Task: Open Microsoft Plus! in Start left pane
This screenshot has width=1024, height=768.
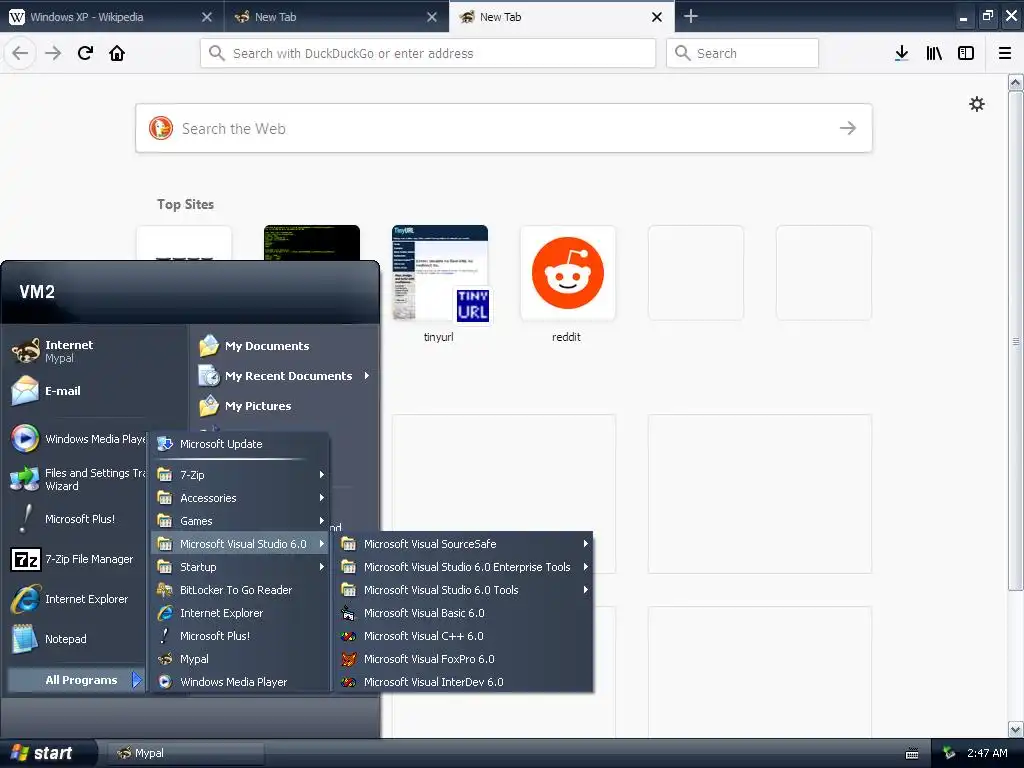Action: (76, 519)
